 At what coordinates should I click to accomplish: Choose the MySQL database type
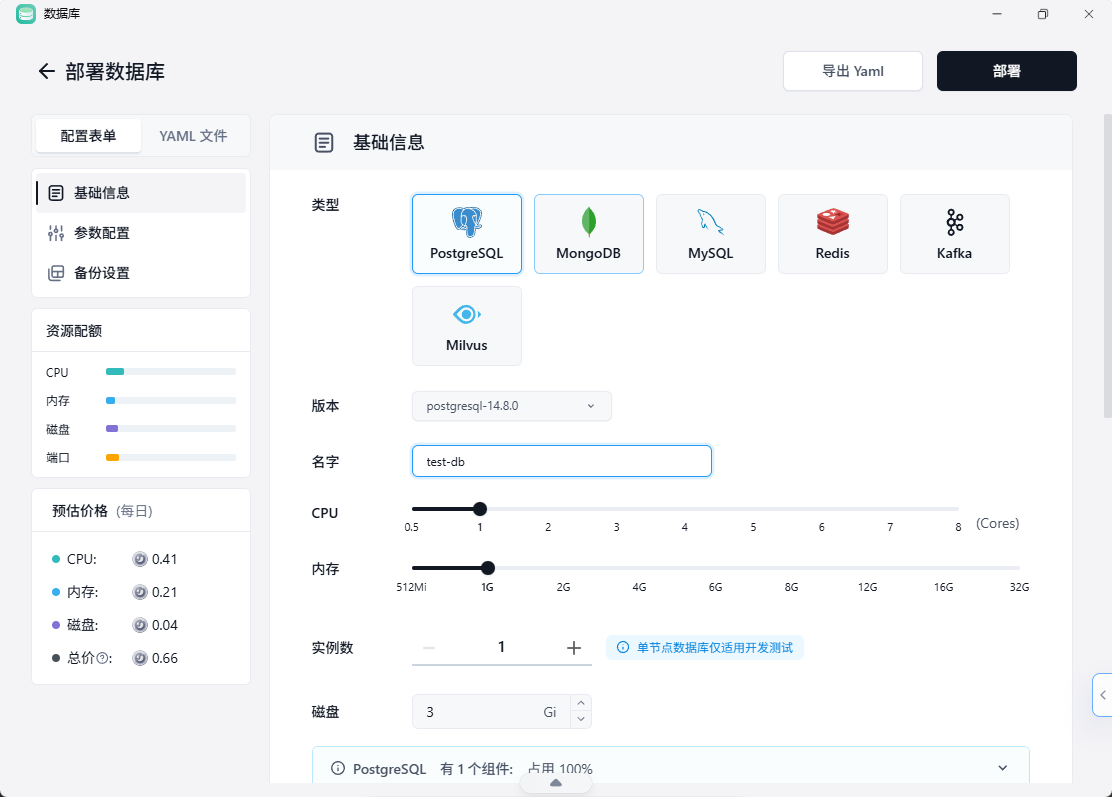[711, 234]
